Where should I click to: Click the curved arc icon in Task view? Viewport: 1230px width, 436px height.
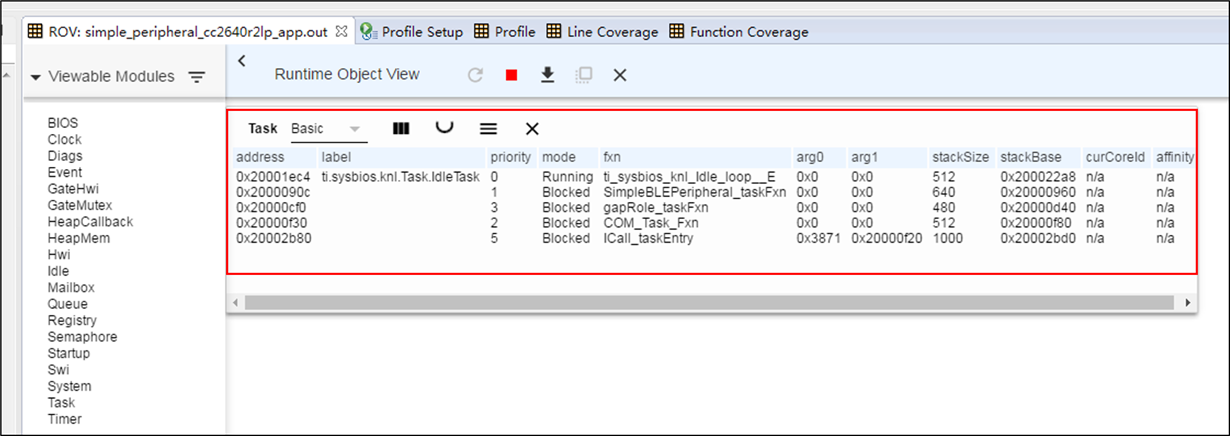(444, 127)
